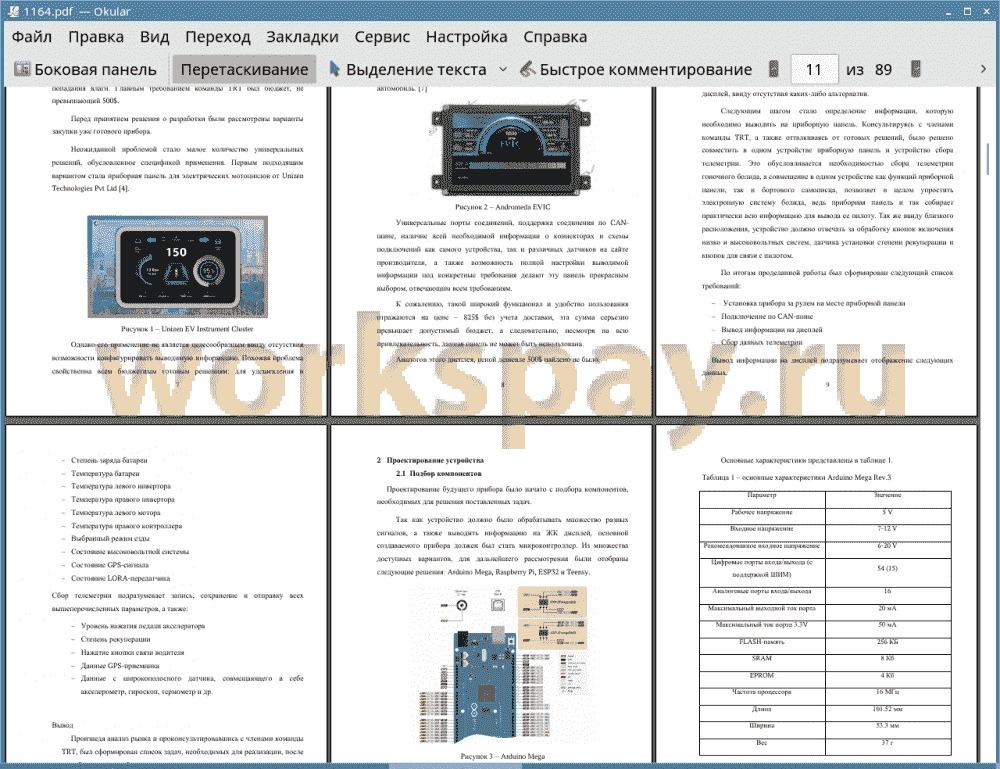The image size is (1000, 769).
Task: Click caption 'Рисунок 3 – Arduino Mega'
Action: pyautogui.click(x=503, y=756)
